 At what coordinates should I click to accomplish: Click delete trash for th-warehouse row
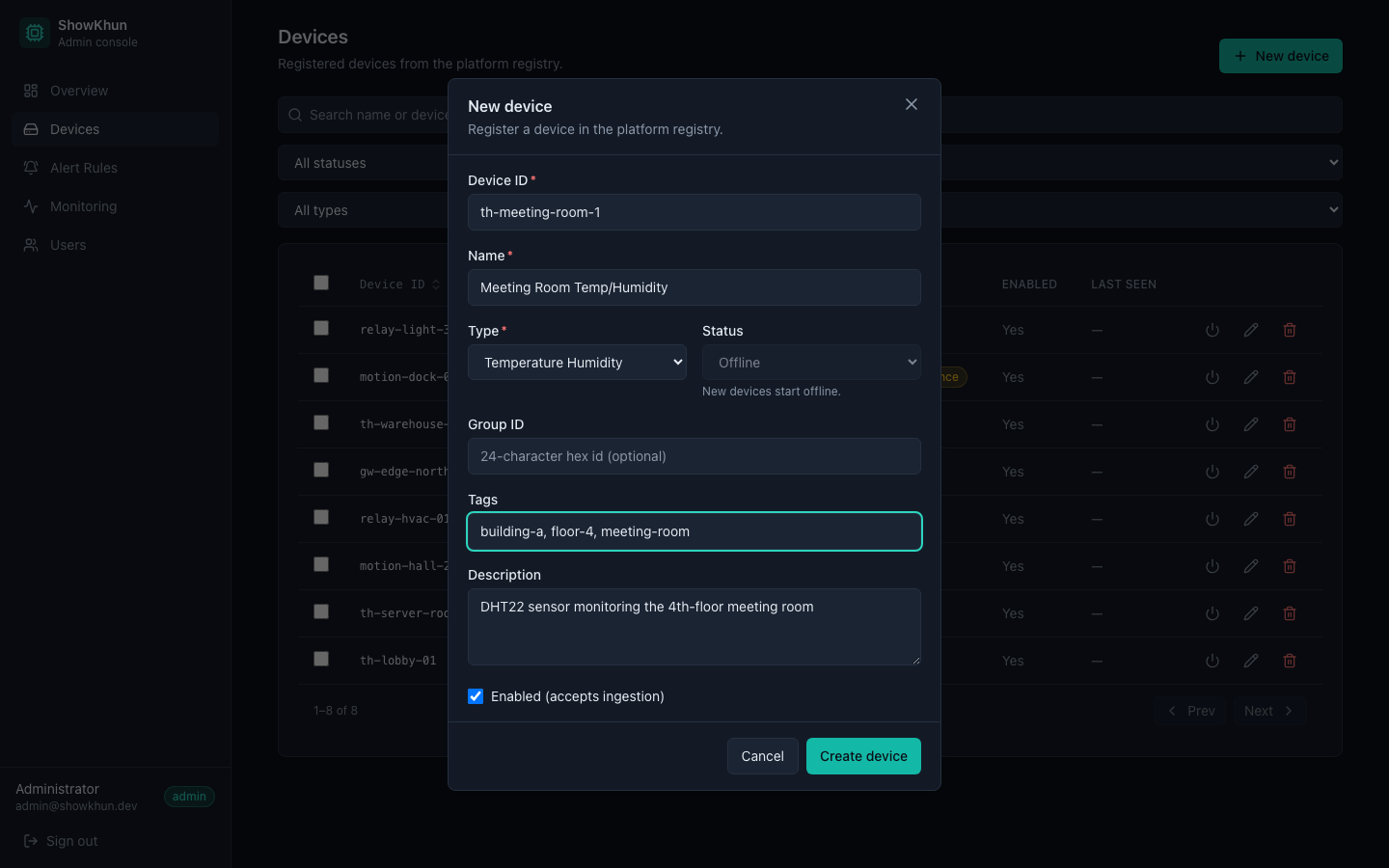(1290, 424)
